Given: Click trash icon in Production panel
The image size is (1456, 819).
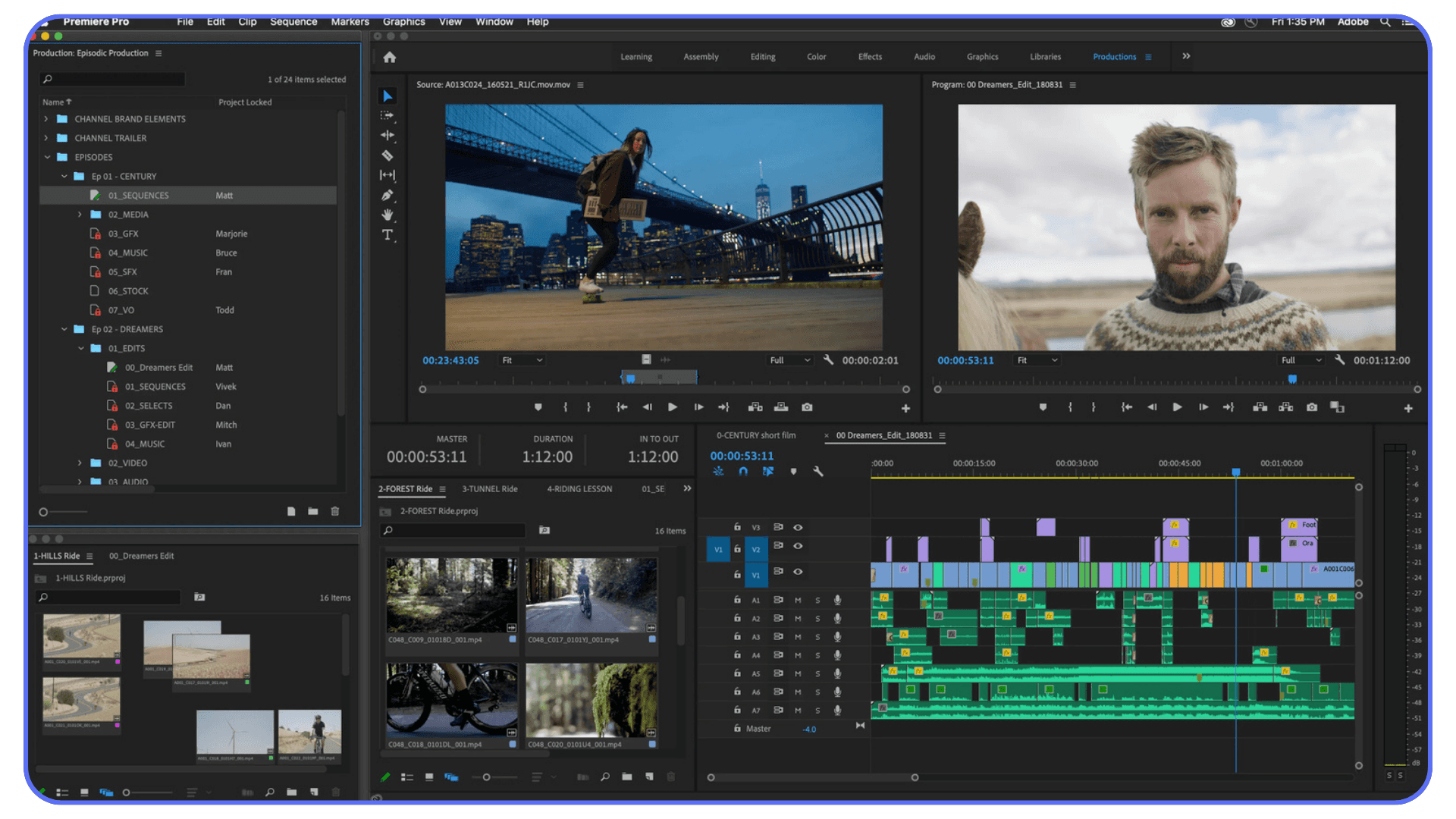Looking at the screenshot, I should (335, 511).
